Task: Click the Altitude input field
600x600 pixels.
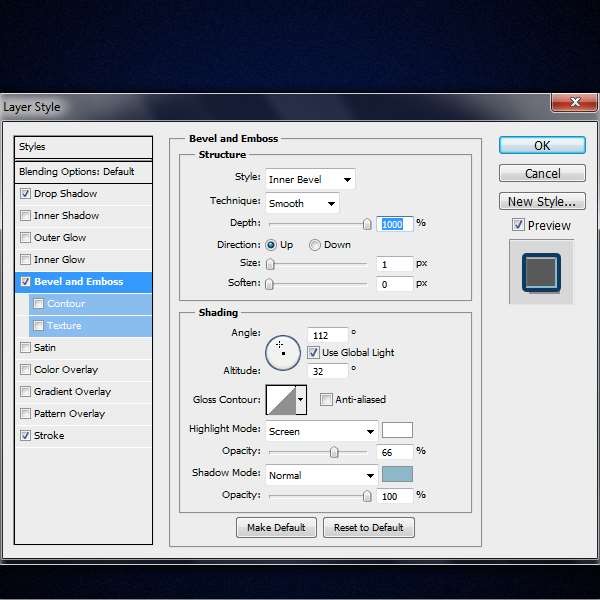Action: 328,371
